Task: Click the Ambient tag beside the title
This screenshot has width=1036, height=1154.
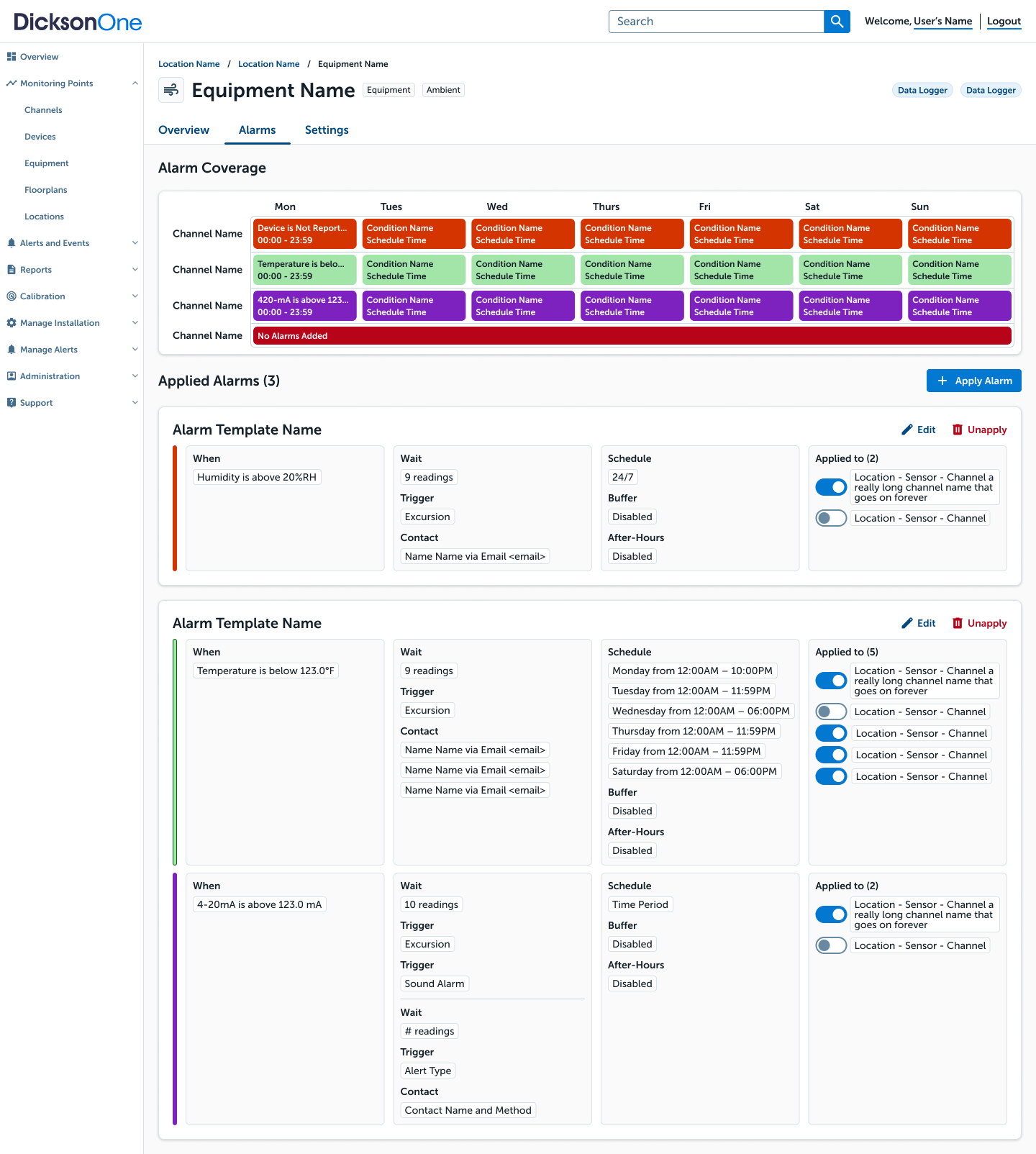Action: point(443,90)
